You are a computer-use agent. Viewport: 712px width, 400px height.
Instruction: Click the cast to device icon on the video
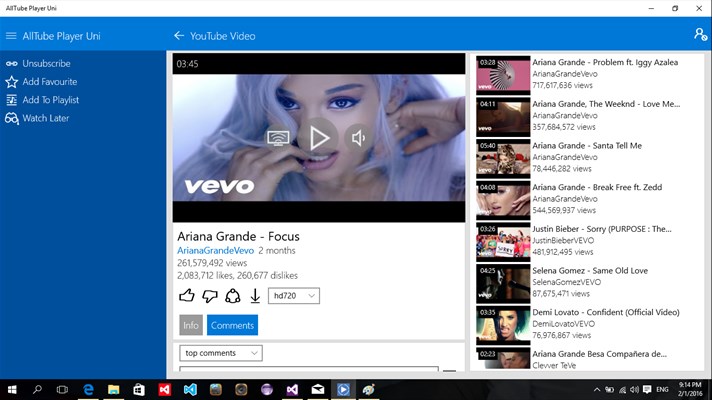[x=278, y=138]
